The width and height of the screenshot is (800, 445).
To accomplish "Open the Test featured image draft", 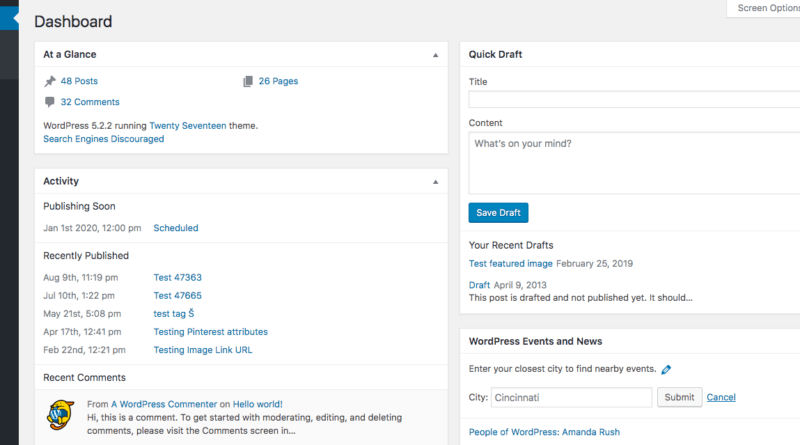I will [510, 264].
